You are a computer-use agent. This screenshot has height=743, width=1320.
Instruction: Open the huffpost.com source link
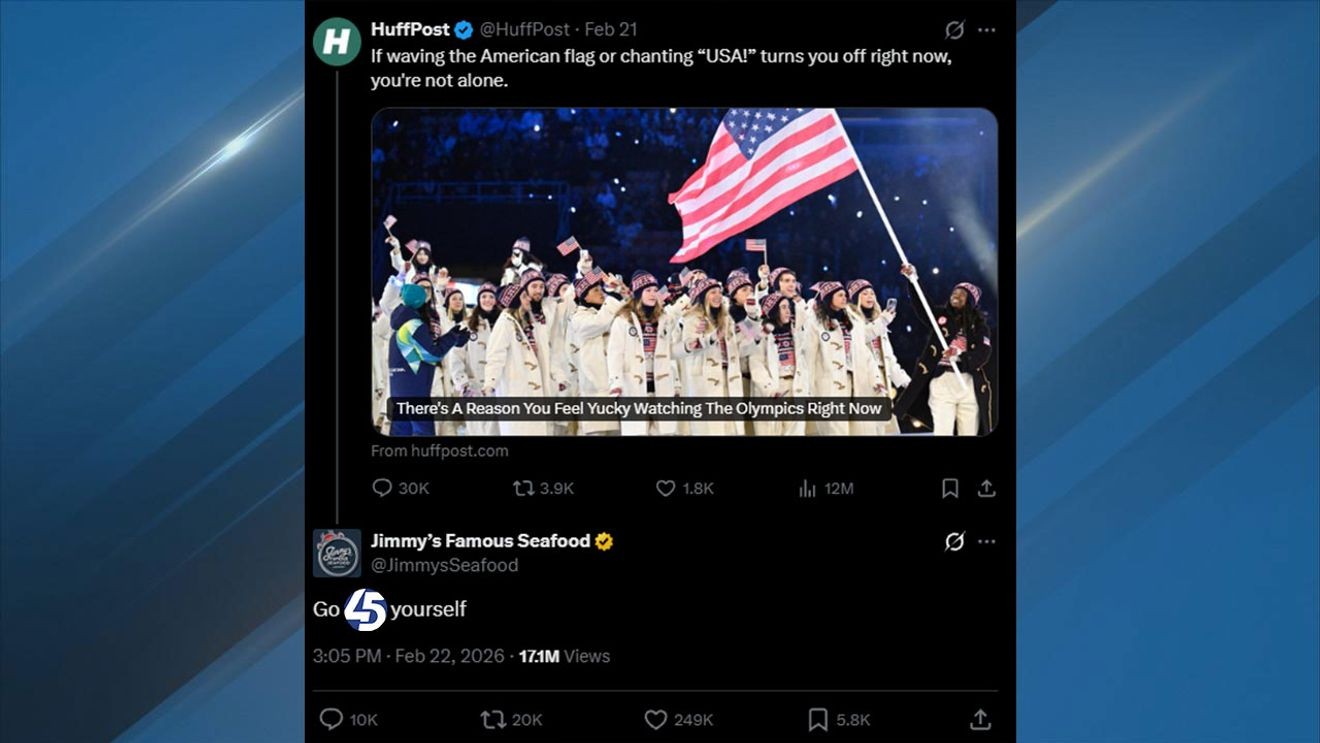click(440, 451)
